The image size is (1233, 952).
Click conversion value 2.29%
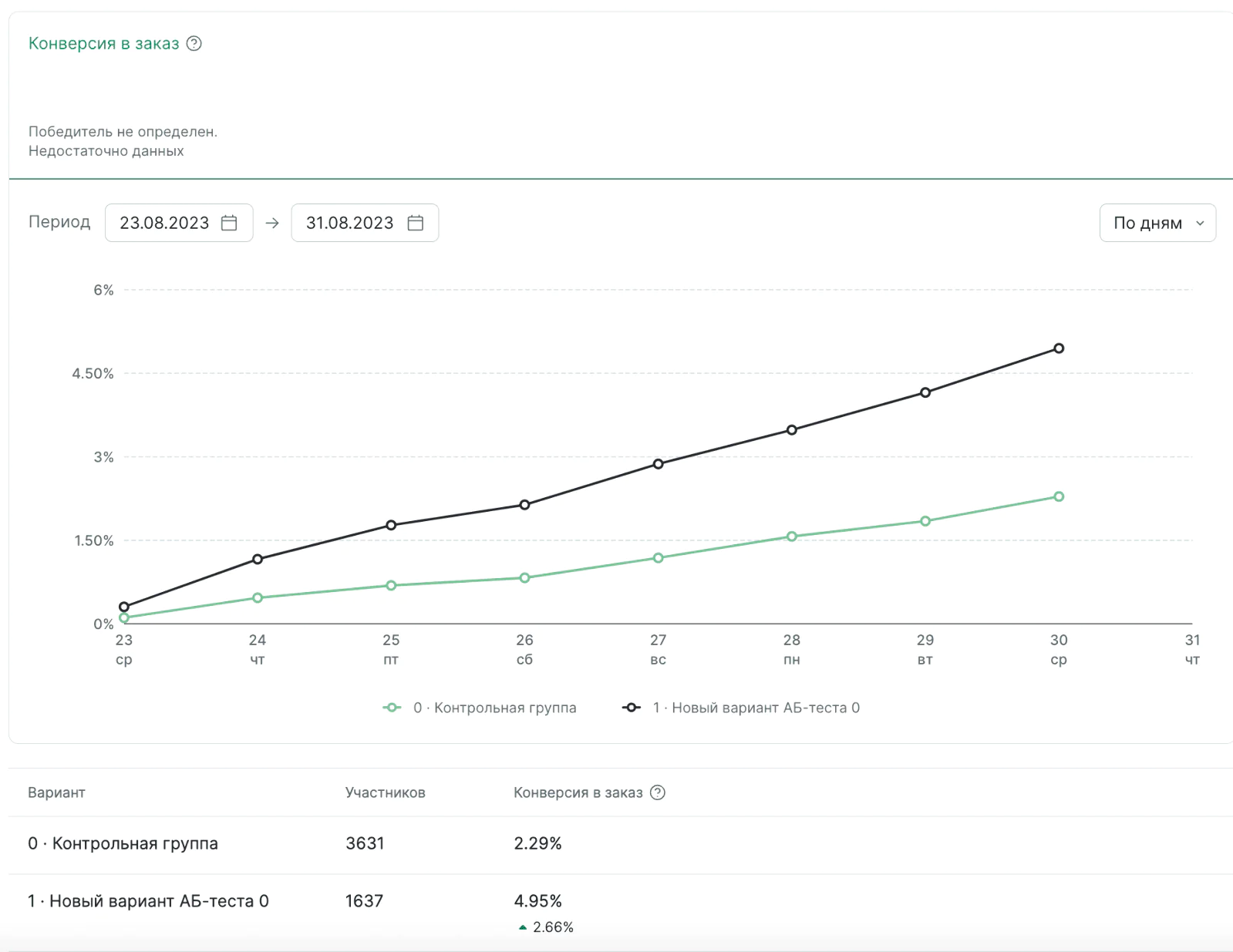pyautogui.click(x=537, y=843)
